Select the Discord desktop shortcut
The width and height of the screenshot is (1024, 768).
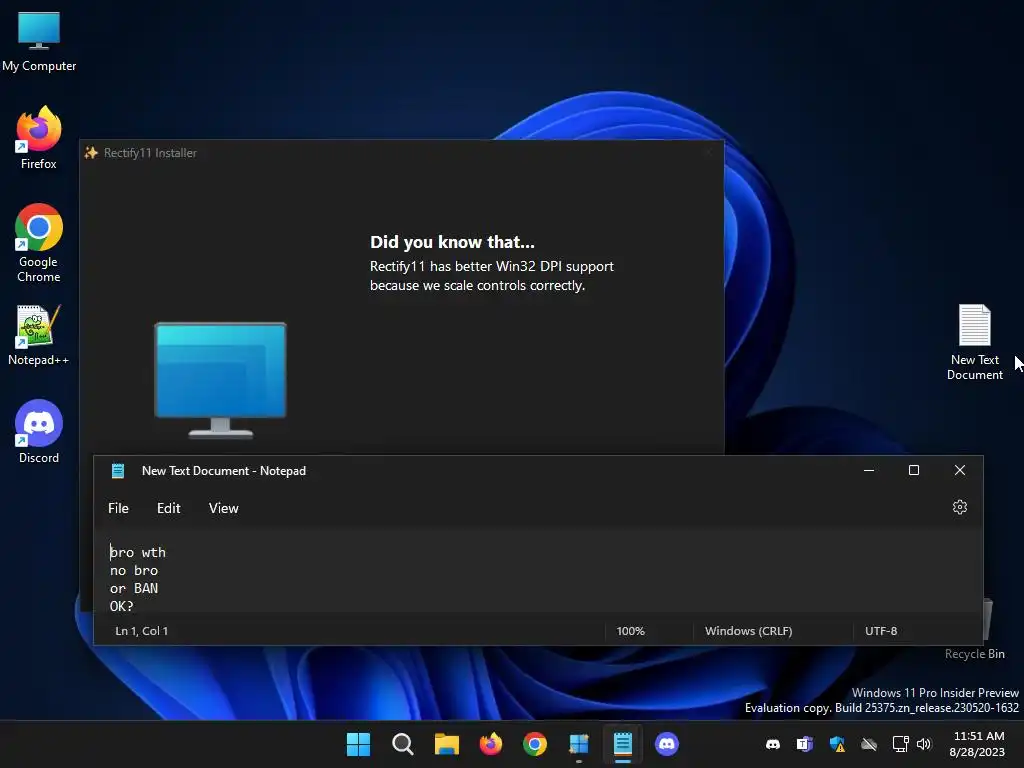click(x=39, y=432)
